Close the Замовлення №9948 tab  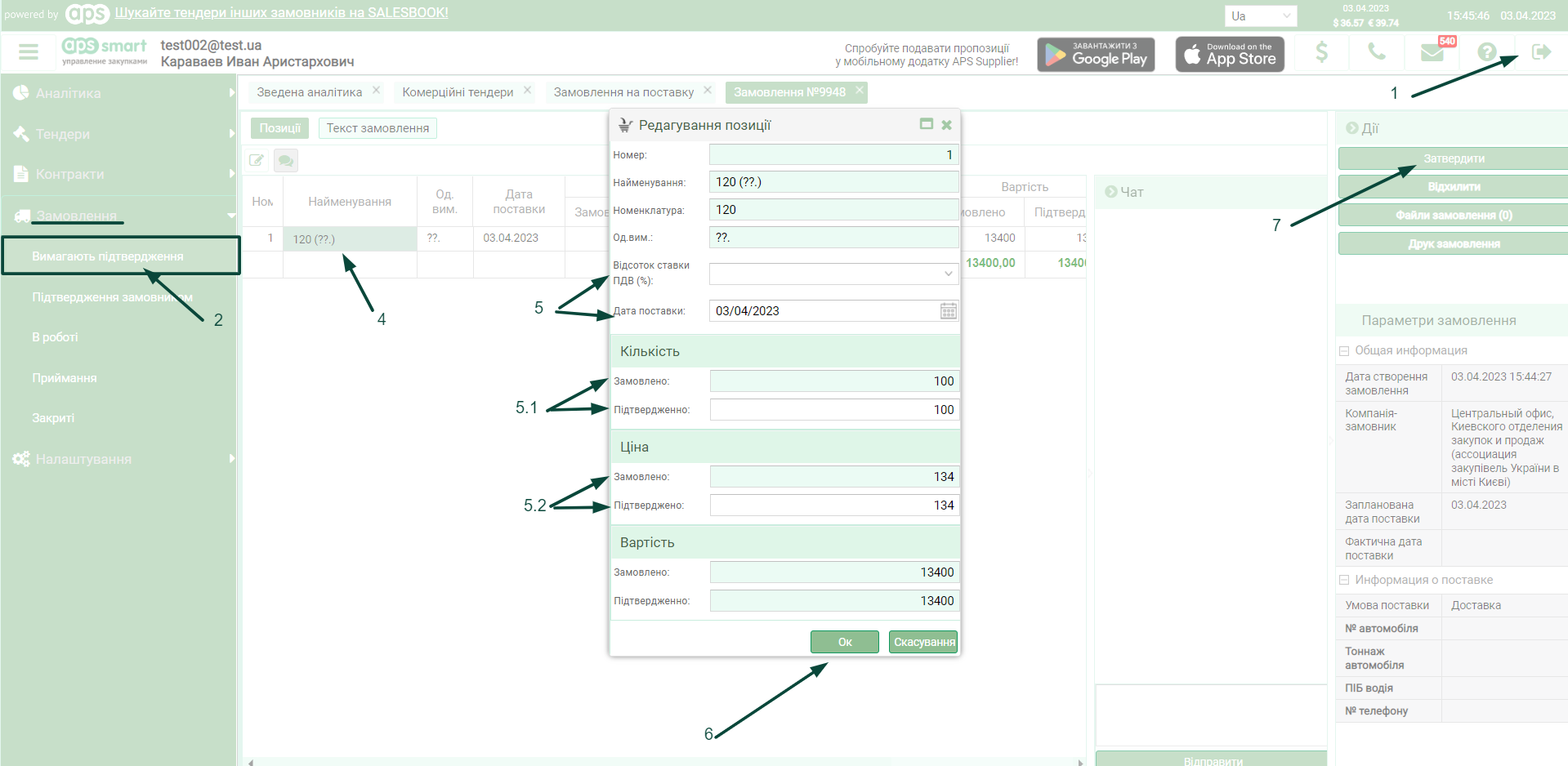pyautogui.click(x=859, y=90)
